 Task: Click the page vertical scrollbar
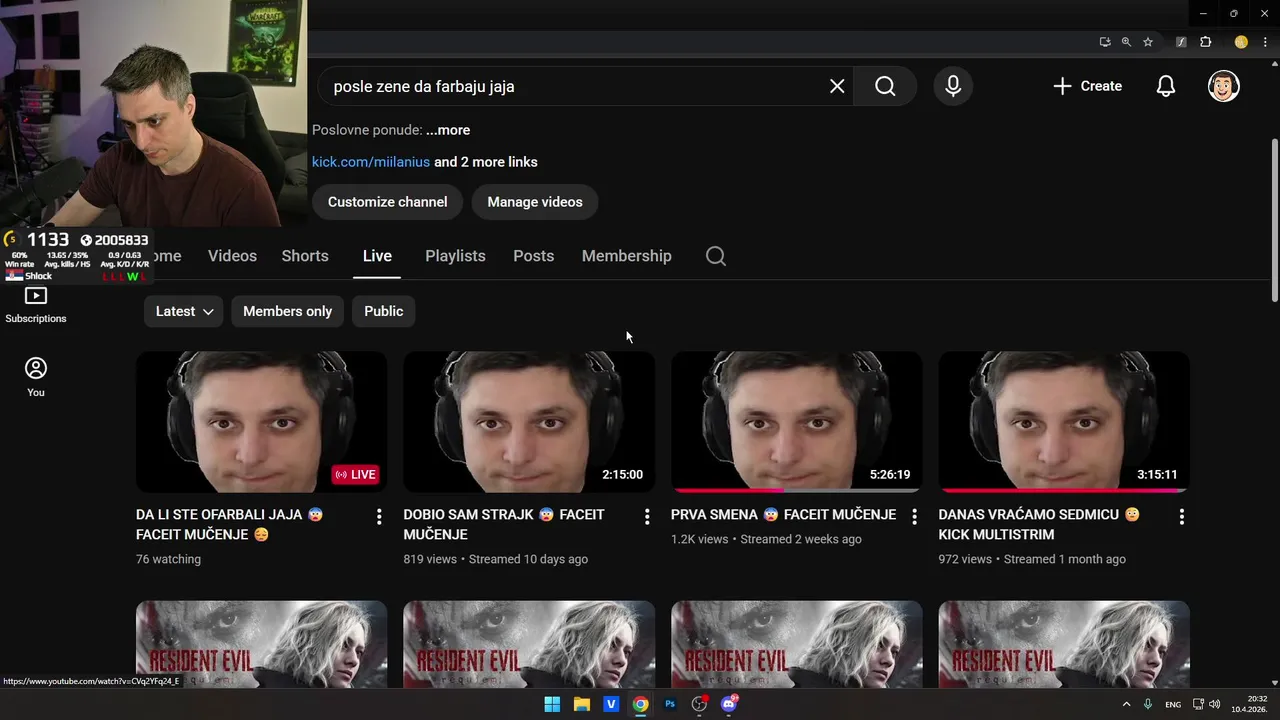pos(1274,220)
